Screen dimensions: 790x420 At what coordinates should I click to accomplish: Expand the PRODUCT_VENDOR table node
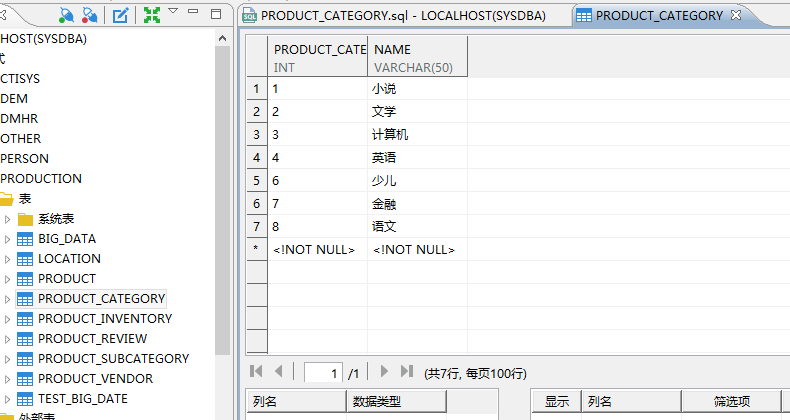pyautogui.click(x=7, y=379)
